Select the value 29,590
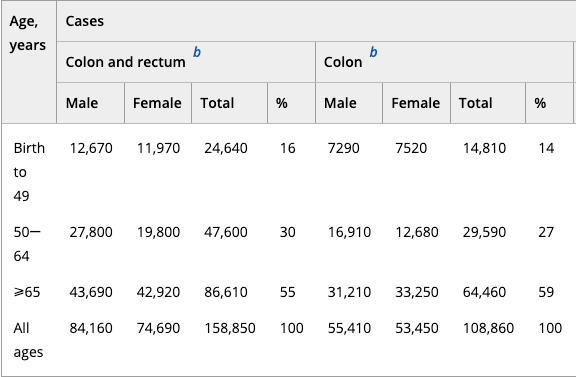Screen dimensions: 576x377 tap(484, 232)
